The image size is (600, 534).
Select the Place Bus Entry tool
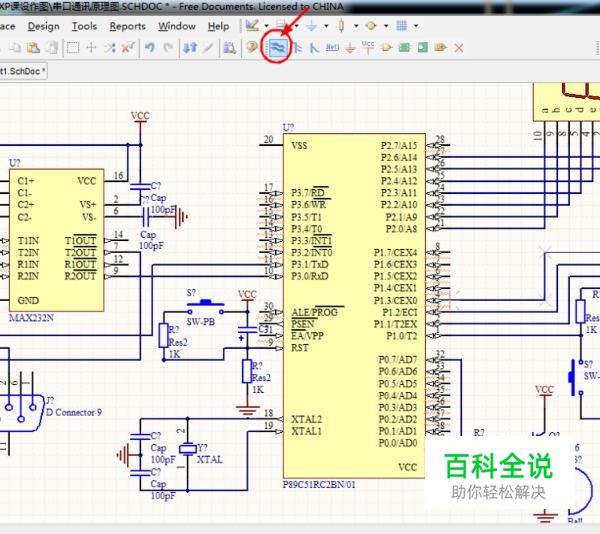tap(314, 48)
